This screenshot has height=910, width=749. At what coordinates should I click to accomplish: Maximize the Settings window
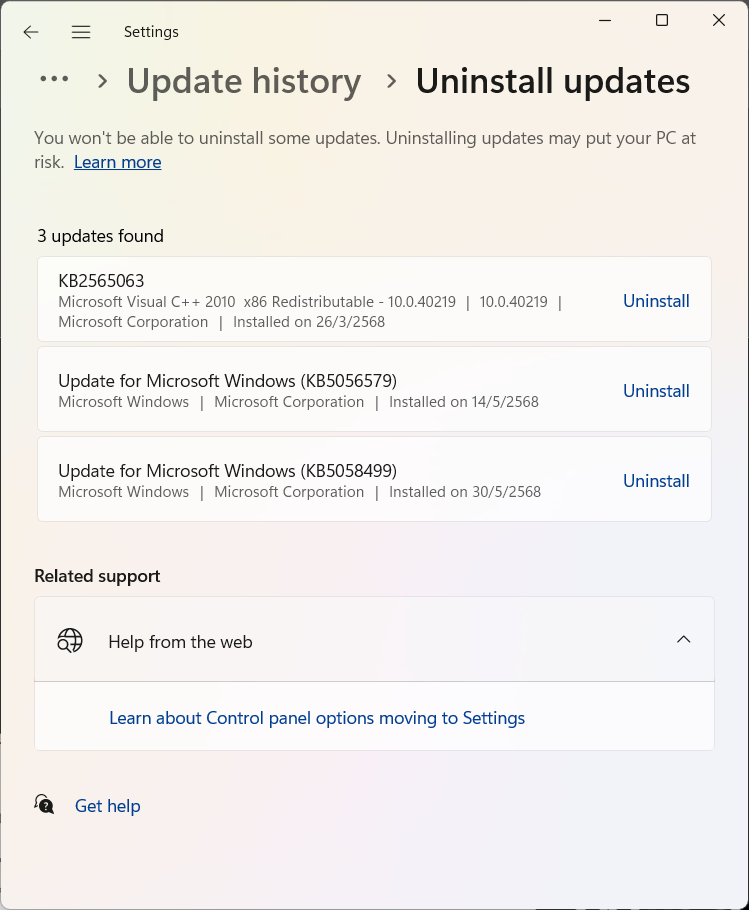[x=662, y=20]
